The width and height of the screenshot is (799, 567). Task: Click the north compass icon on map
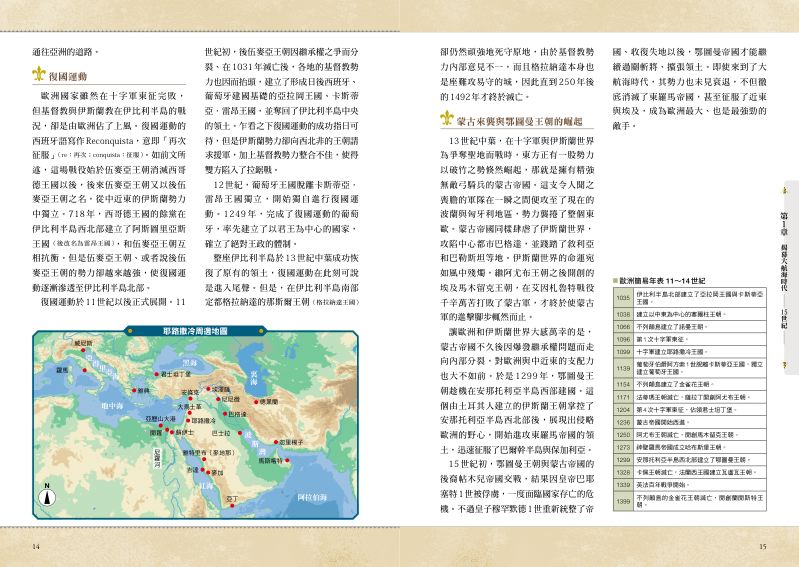click(47, 498)
